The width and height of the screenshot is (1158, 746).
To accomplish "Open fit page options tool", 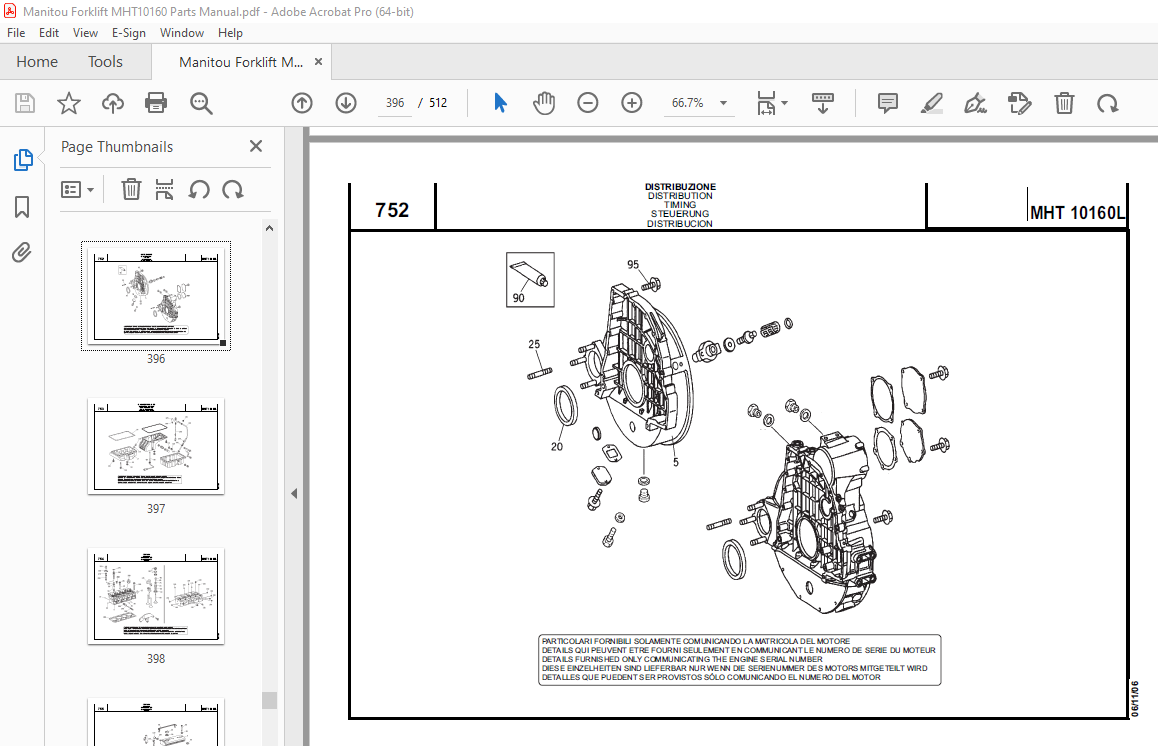I will (766, 103).
